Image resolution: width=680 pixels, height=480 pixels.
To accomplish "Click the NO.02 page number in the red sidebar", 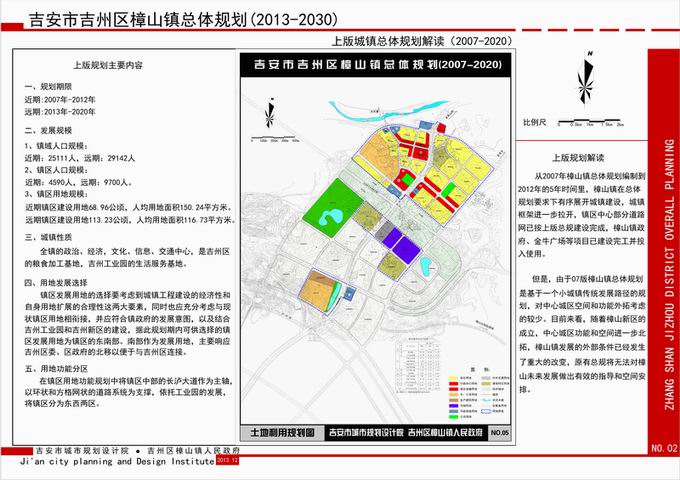I will click(x=664, y=448).
